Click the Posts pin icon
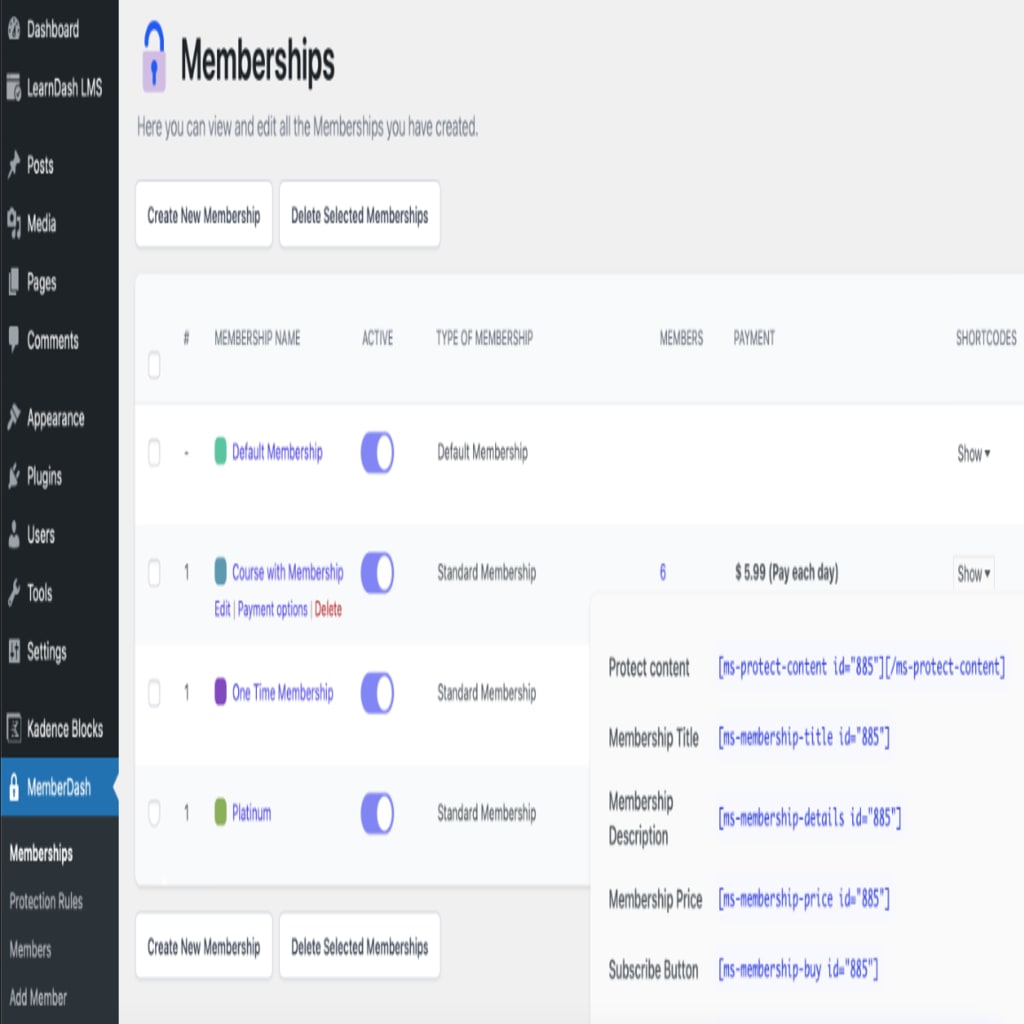This screenshot has height=1024, width=1024. point(14,165)
